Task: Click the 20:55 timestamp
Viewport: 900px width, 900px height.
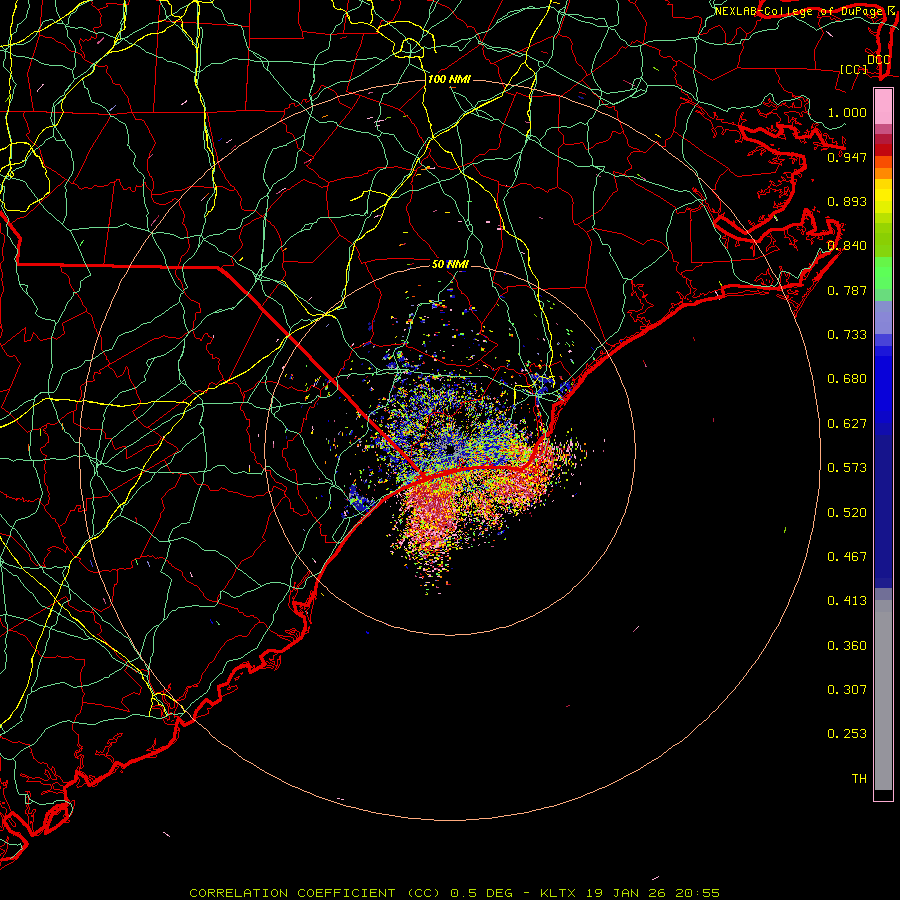Action: click(x=699, y=893)
